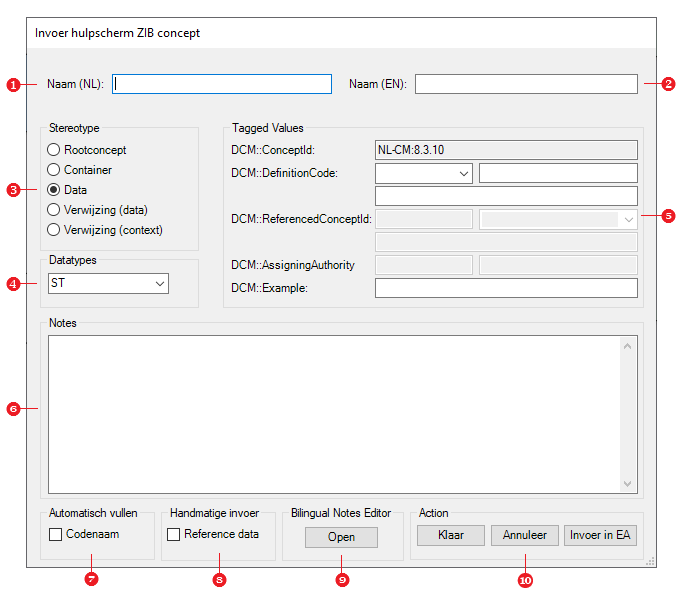Click inside the Notes text area
The width and height of the screenshot is (683, 597).
(x=334, y=415)
